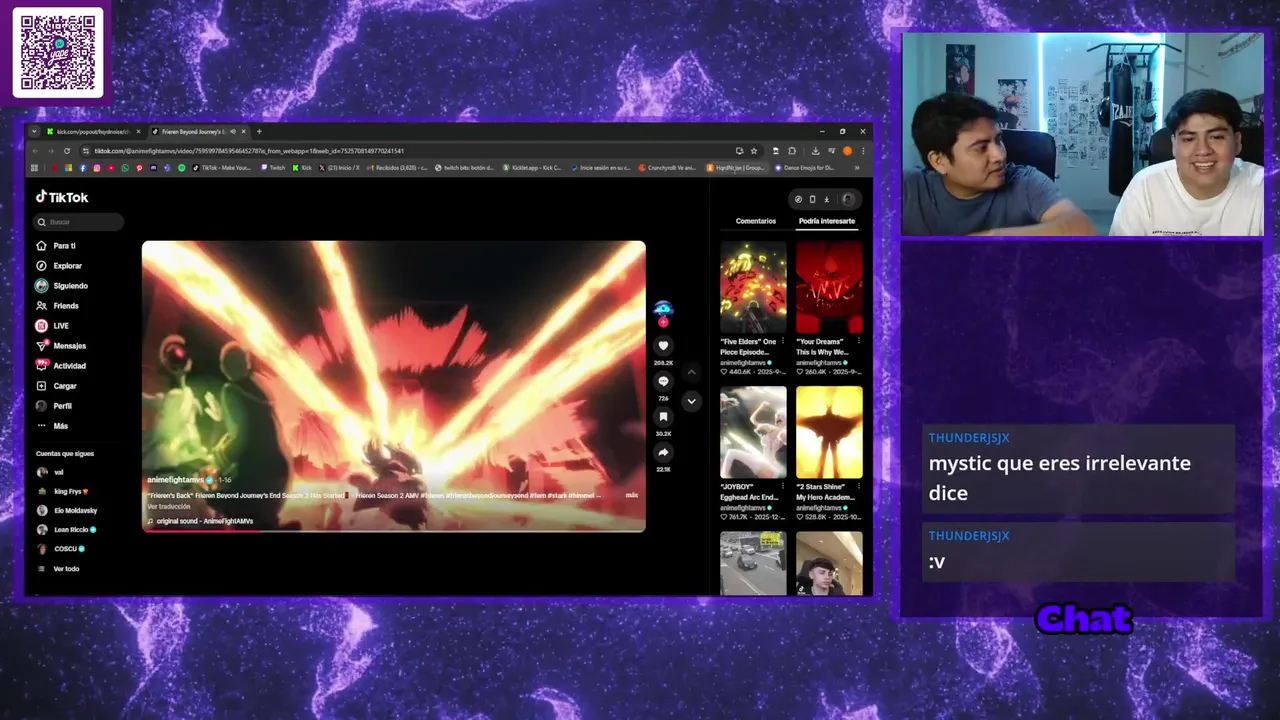Image resolution: width=1280 pixels, height=720 pixels.
Task: Open WhatsApp bookmark icon
Action: tap(125, 168)
